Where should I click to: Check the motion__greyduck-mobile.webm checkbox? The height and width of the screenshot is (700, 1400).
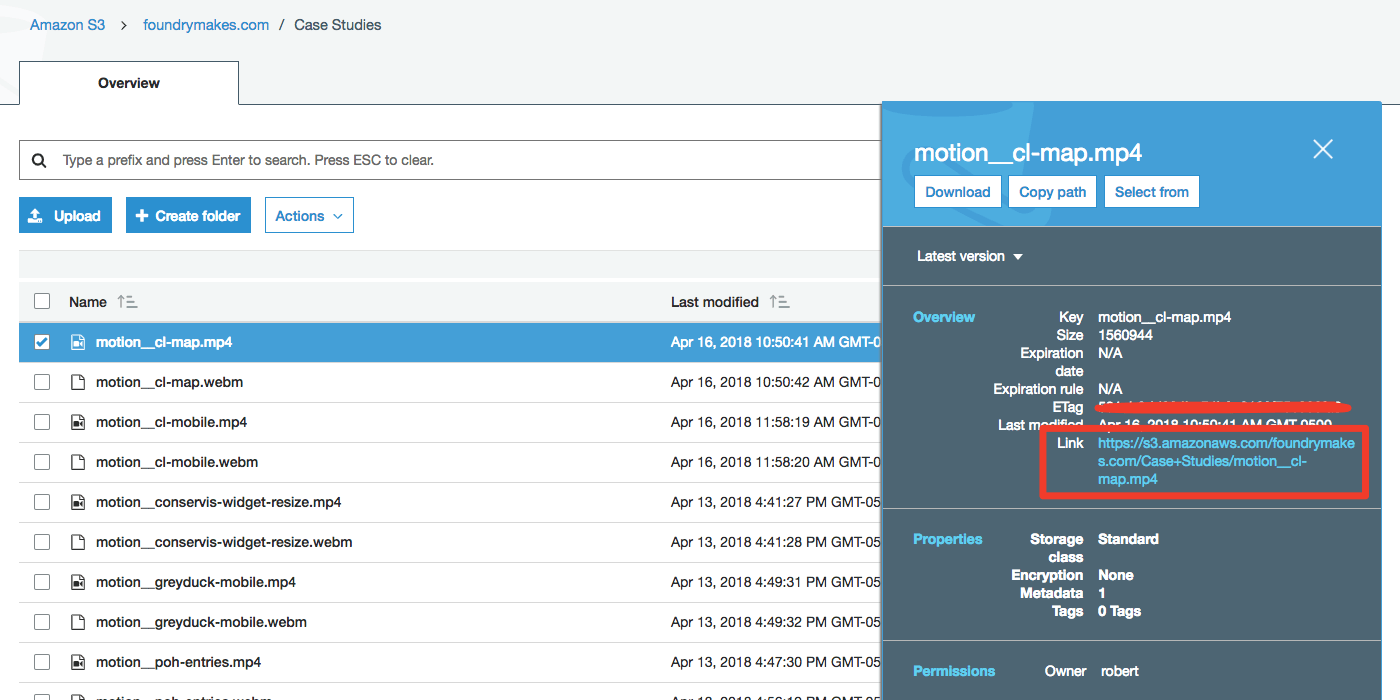coord(42,622)
